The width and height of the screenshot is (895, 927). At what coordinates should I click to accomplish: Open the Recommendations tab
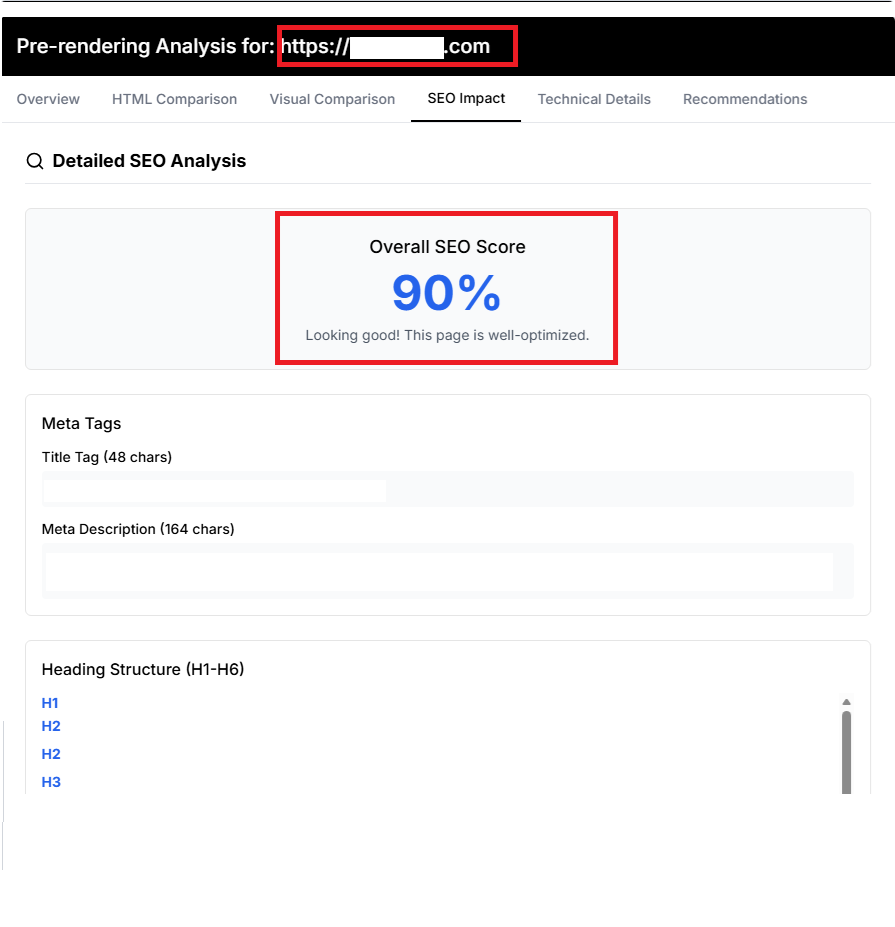[745, 99]
